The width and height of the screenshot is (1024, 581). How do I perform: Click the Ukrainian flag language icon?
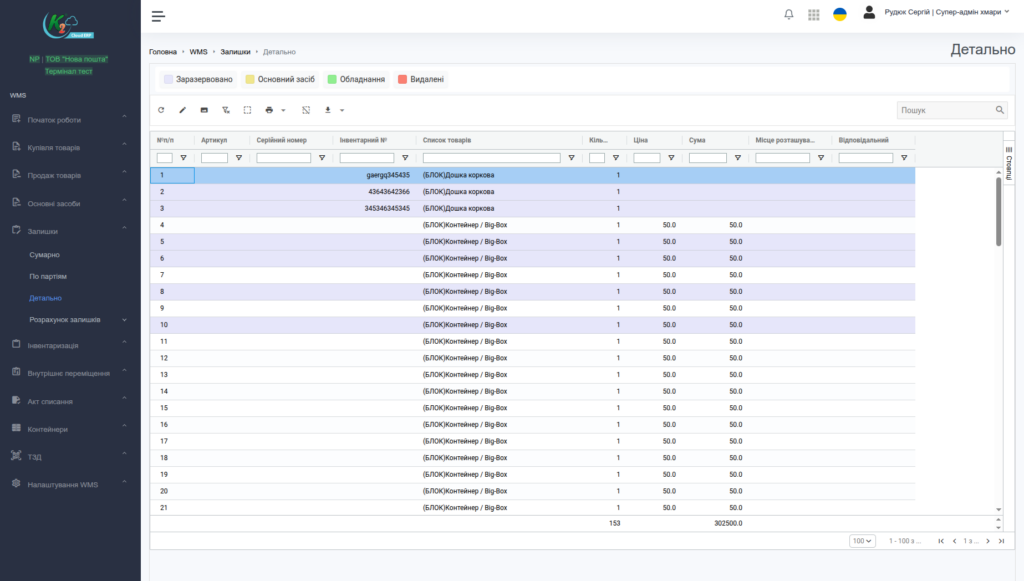pos(840,15)
